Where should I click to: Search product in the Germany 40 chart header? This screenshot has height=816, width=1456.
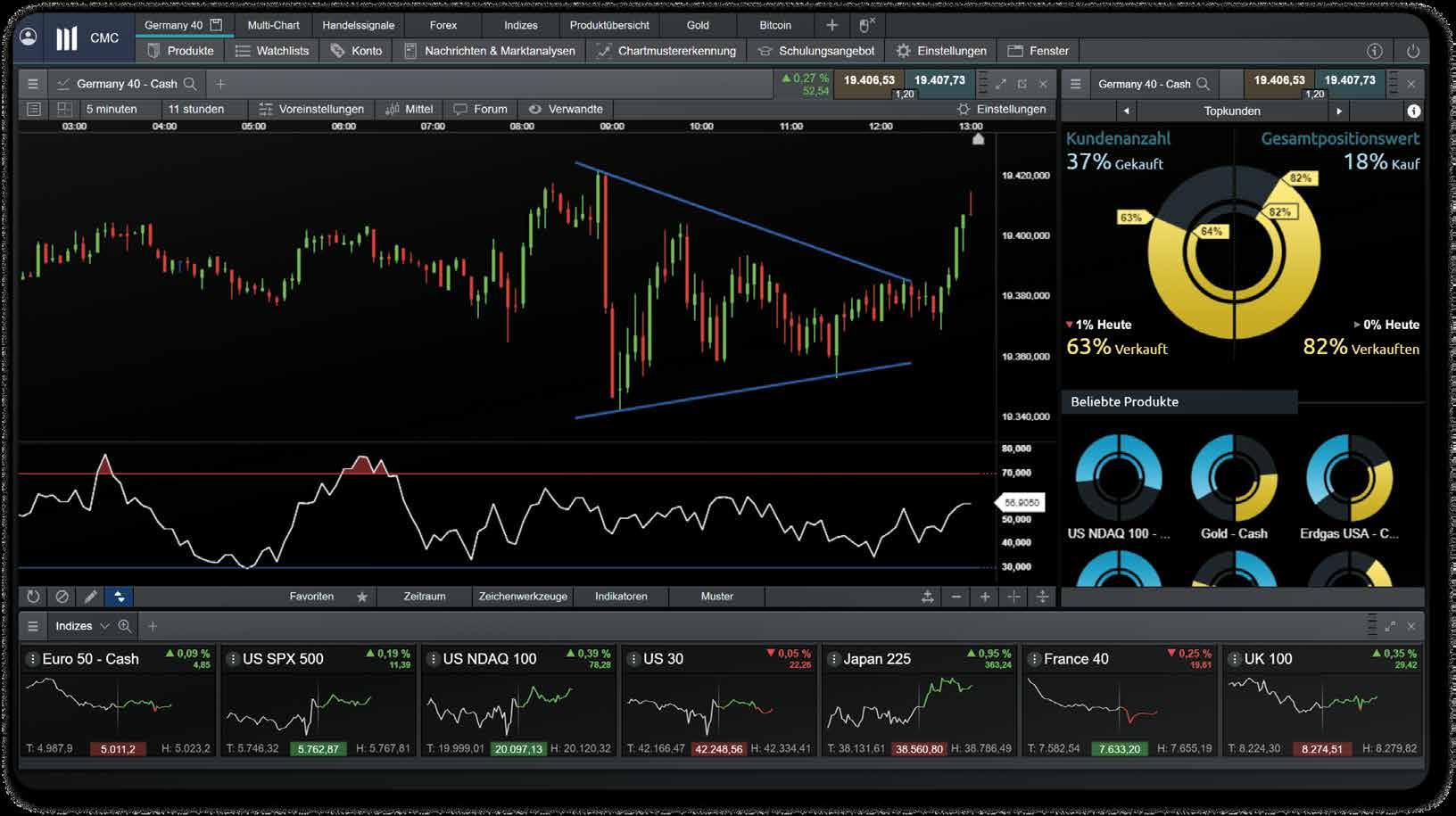click(x=190, y=84)
